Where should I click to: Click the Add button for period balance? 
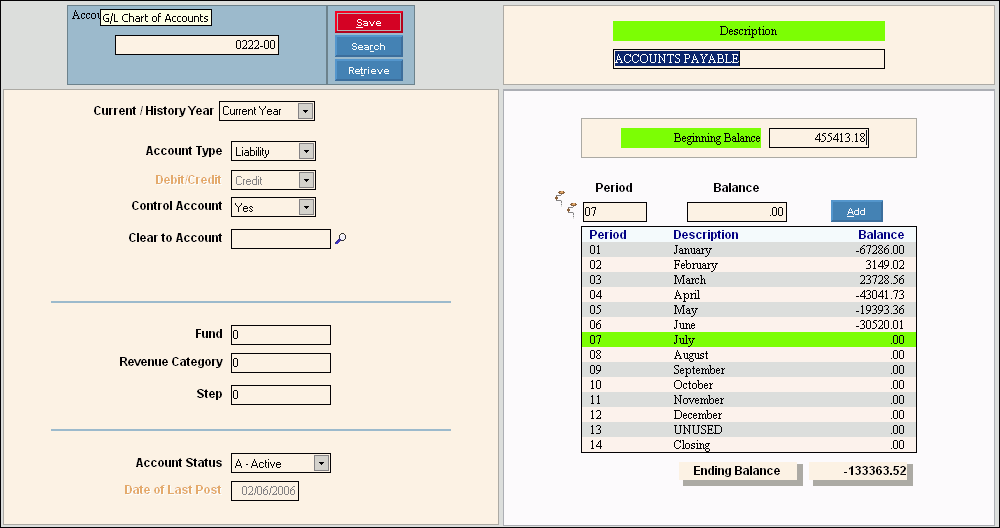pyautogui.click(x=856, y=211)
